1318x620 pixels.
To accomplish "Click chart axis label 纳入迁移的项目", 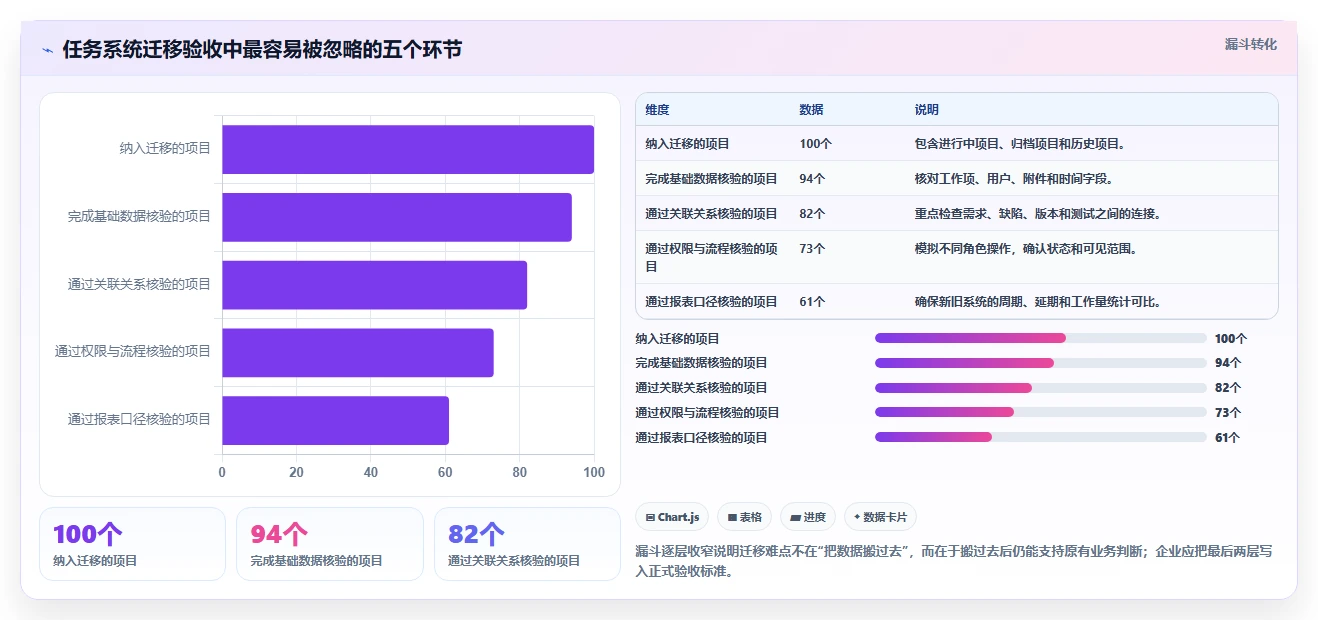I will [165, 149].
